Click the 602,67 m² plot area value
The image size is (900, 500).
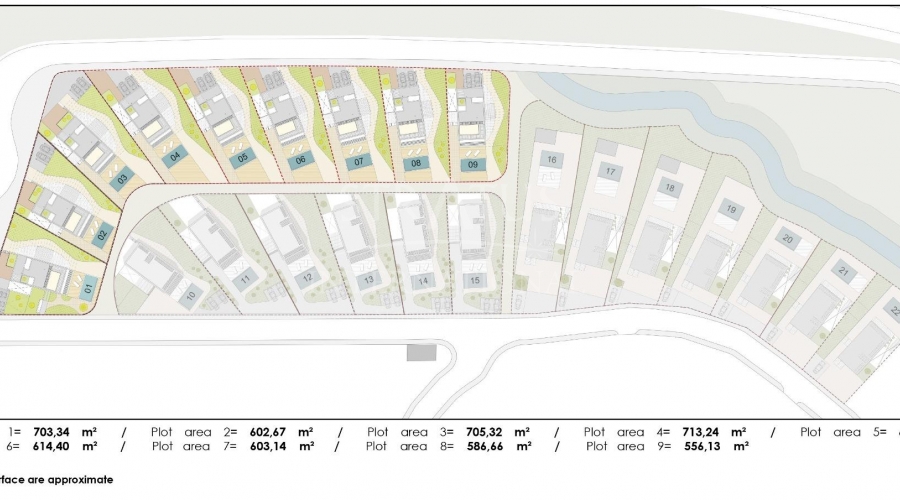click(x=281, y=432)
